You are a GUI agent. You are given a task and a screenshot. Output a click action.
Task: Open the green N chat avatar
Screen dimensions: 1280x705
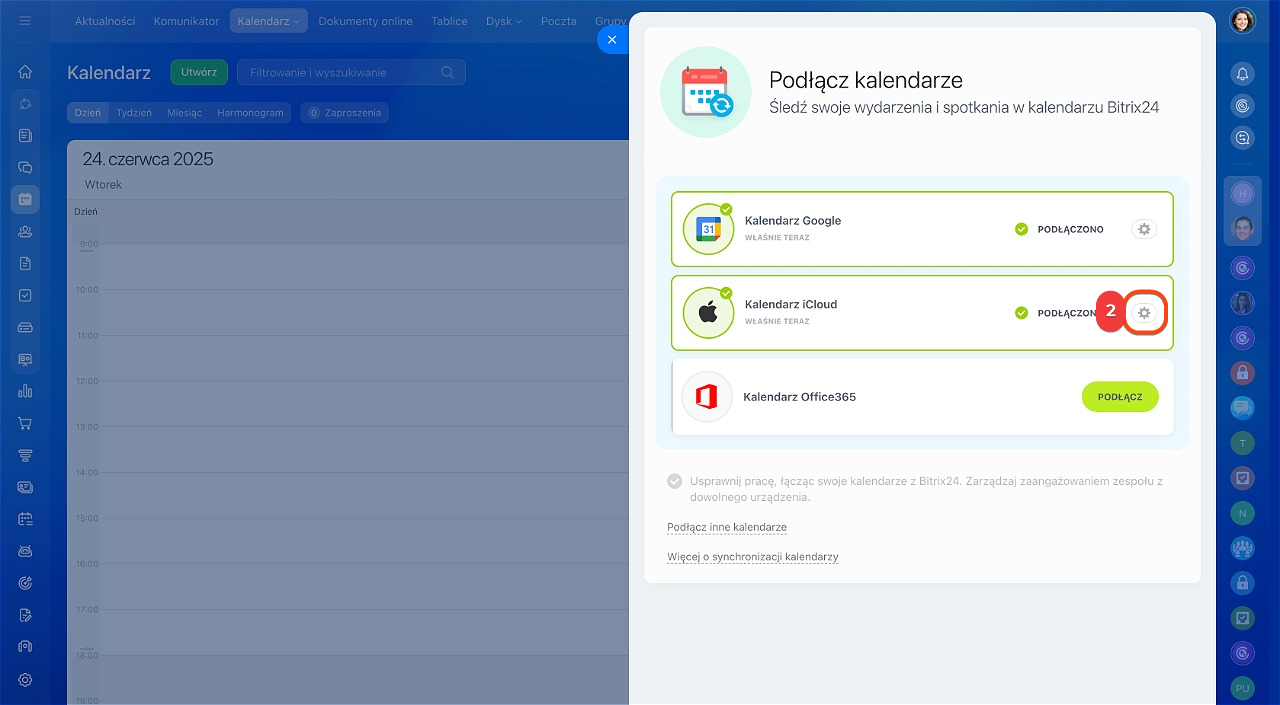coord(1242,513)
